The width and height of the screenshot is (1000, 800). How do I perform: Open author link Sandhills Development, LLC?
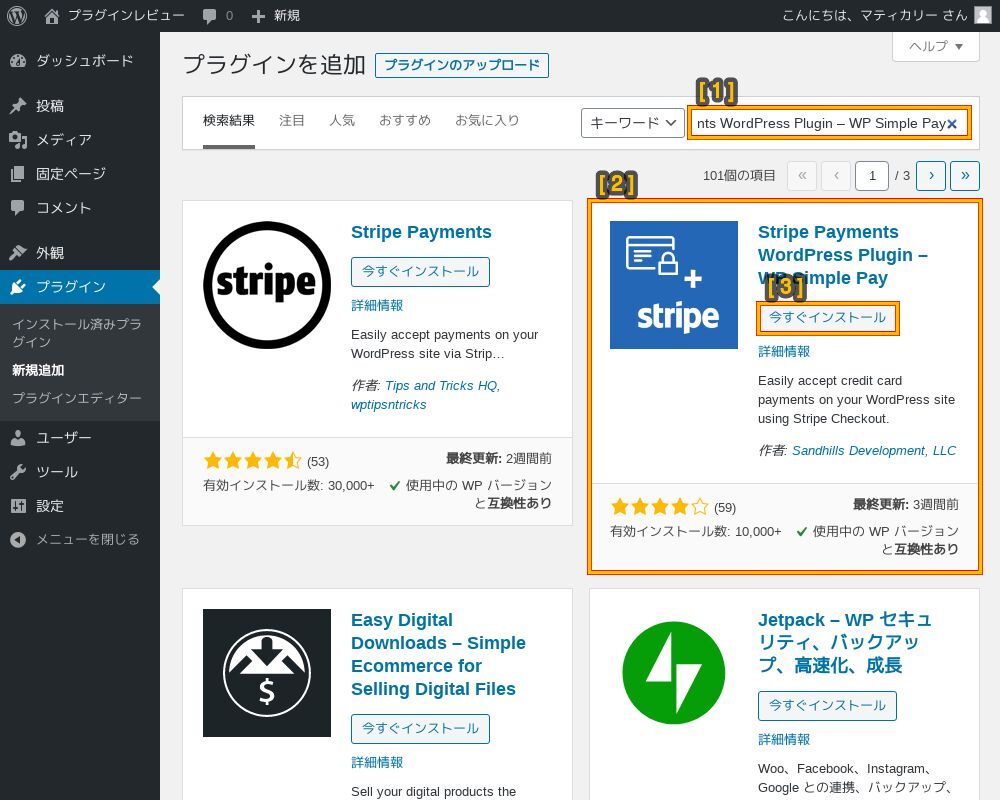874,451
